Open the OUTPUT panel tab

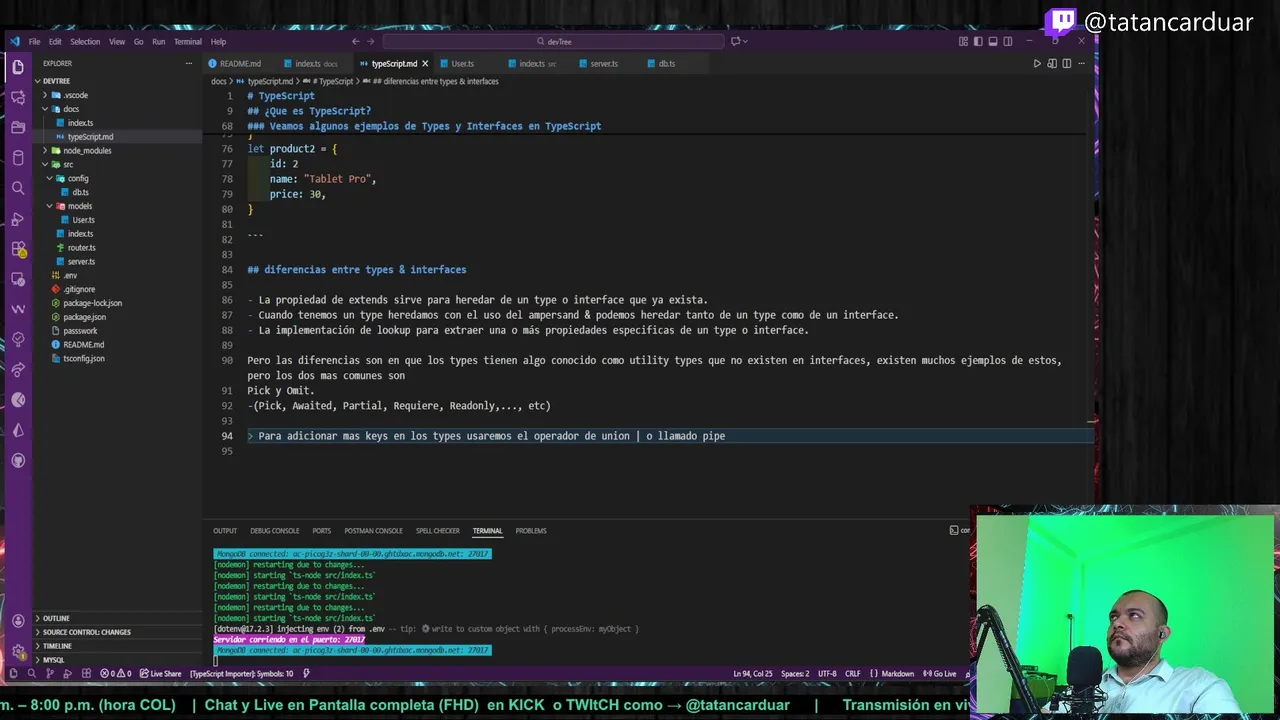tap(225, 531)
